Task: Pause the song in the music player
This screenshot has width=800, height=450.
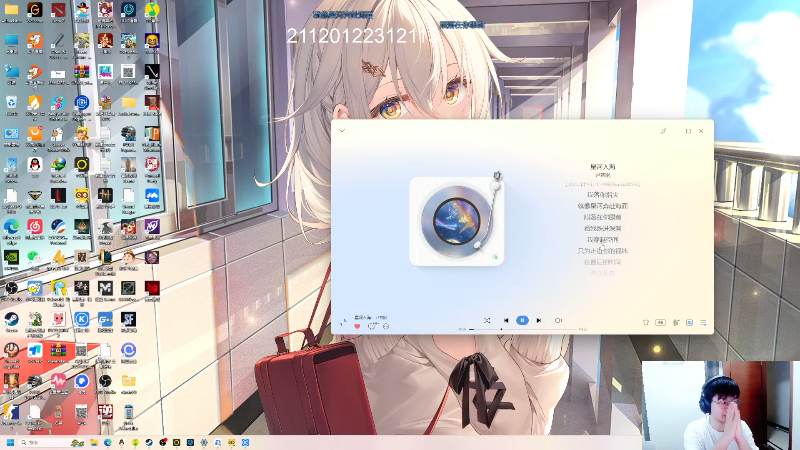Action: coord(522,320)
